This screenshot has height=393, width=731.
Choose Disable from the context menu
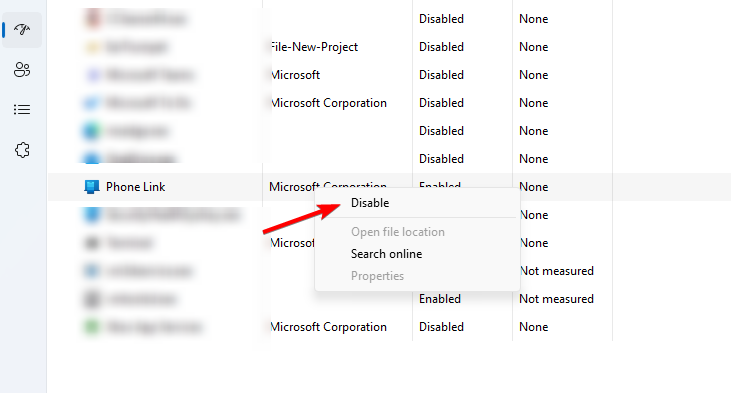click(370, 203)
